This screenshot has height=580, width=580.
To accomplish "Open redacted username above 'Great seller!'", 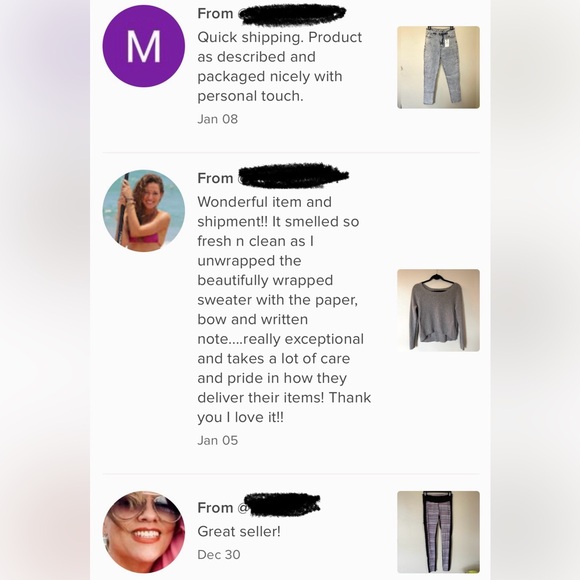I will [282, 504].
